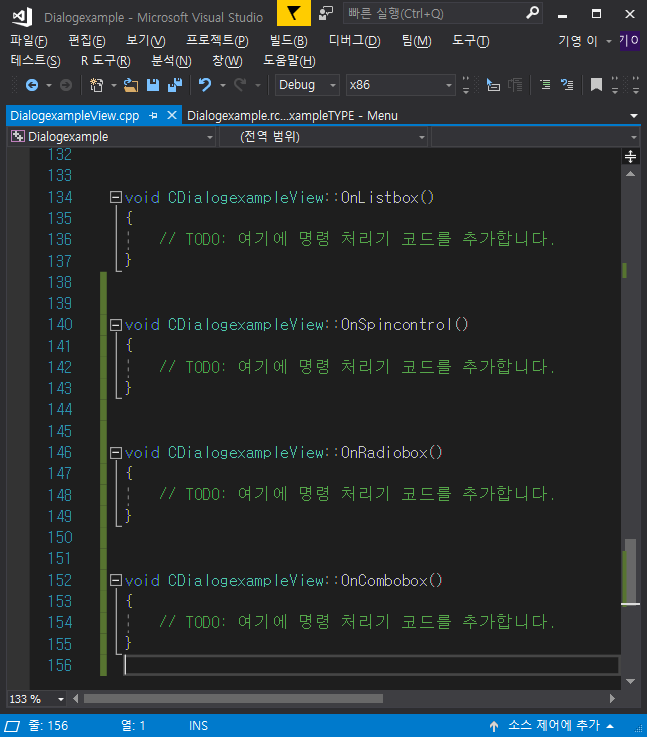Click the pin icon on DialogexampleView.cpp tab
Image resolution: width=647 pixels, height=737 pixels.
[x=153, y=115]
